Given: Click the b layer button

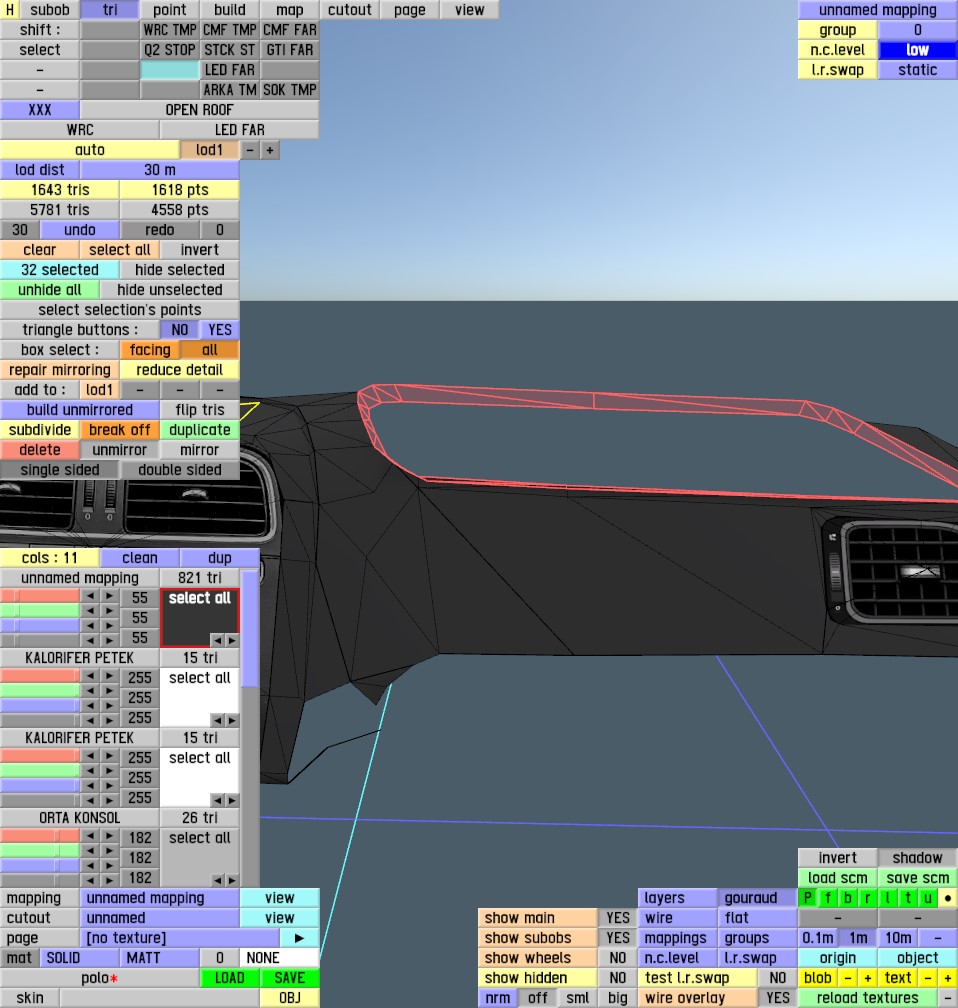Looking at the screenshot, I should (x=848, y=897).
